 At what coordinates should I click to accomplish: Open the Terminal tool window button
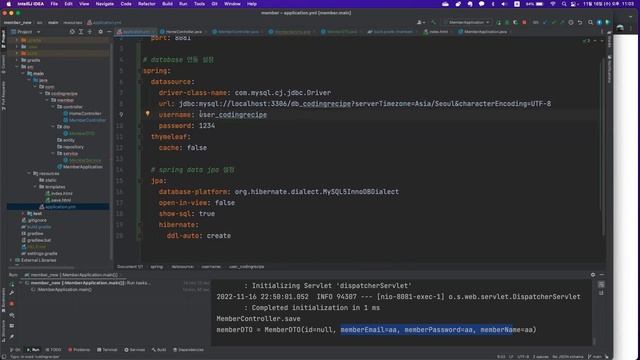(107, 350)
